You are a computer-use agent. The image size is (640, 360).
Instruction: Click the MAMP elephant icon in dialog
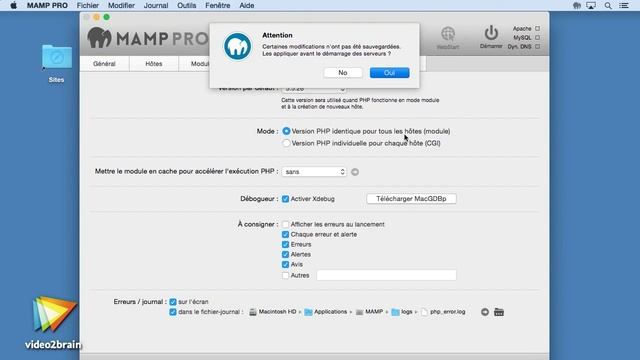pyautogui.click(x=238, y=47)
